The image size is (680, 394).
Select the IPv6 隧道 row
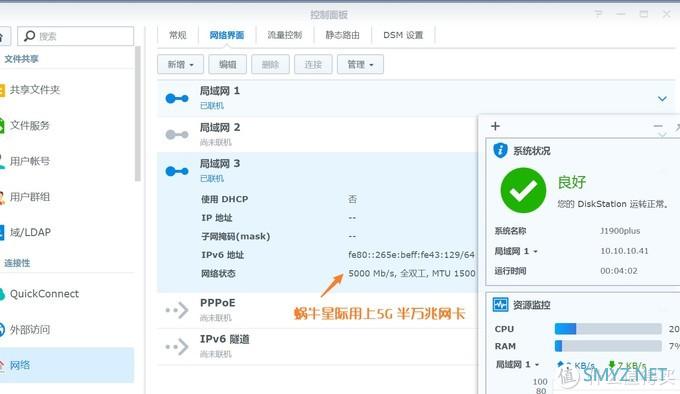coord(317,346)
